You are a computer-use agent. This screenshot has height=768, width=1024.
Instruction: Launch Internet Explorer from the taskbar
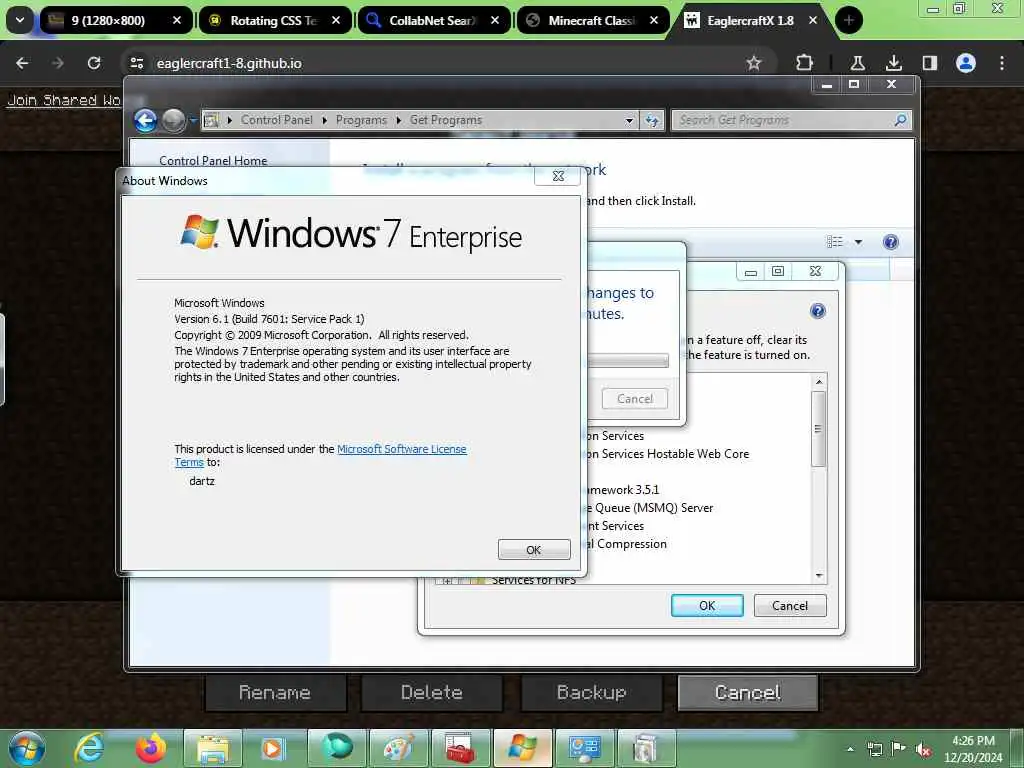[x=89, y=748]
